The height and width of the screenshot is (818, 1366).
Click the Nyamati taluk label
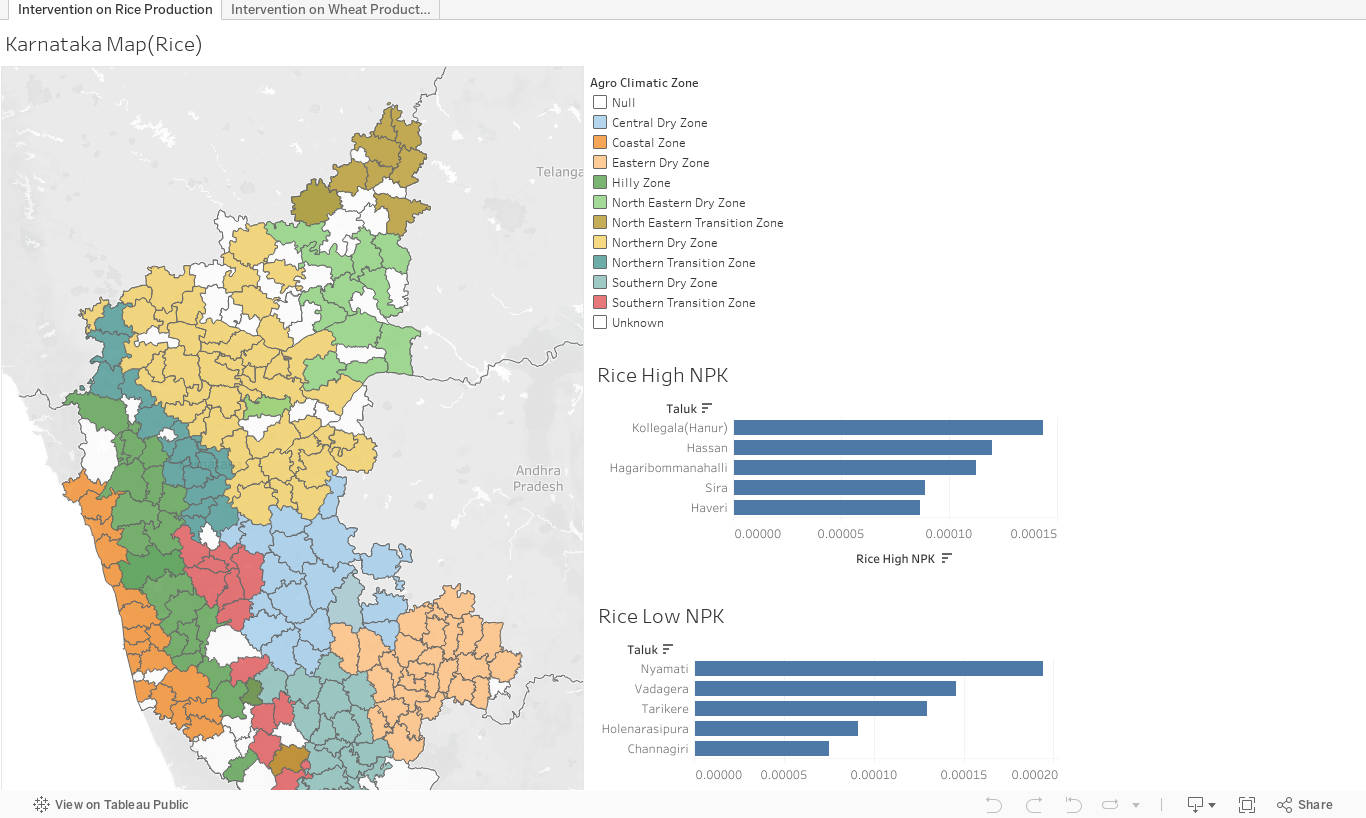coord(665,668)
